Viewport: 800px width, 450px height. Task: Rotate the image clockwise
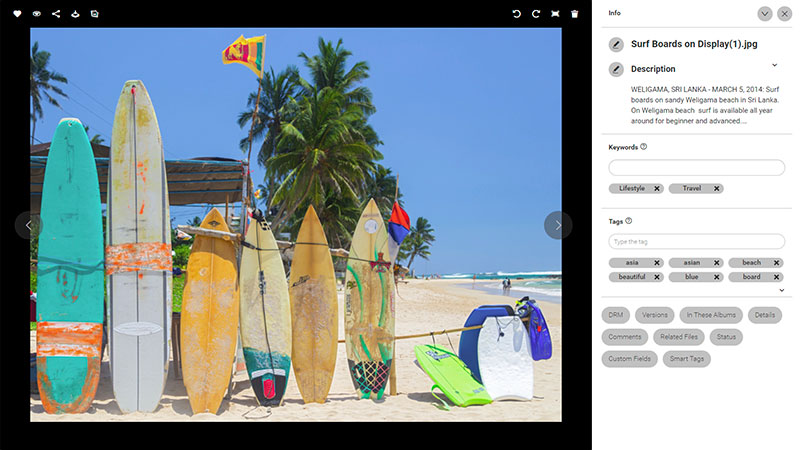tap(536, 14)
